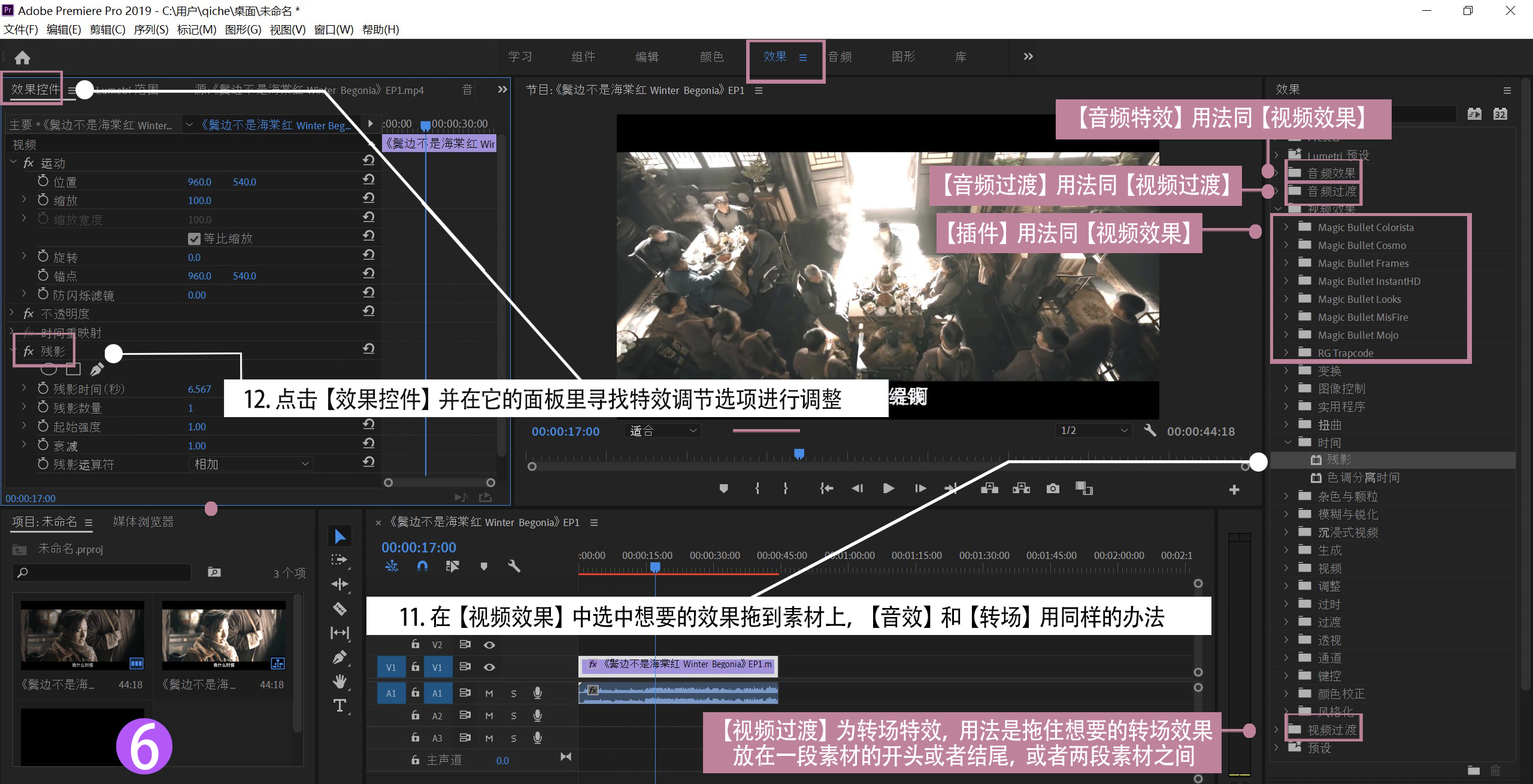Go to the Home screen icon
Viewport: 1533px width, 784px height.
pos(22,57)
